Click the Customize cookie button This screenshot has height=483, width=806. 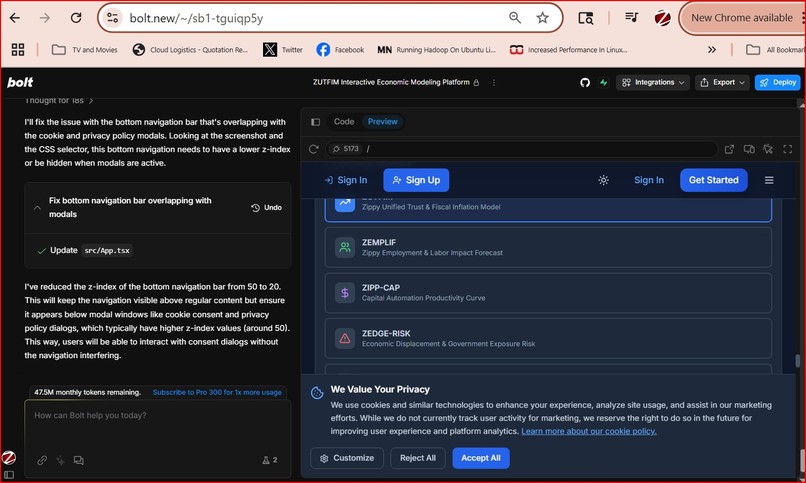[347, 458]
